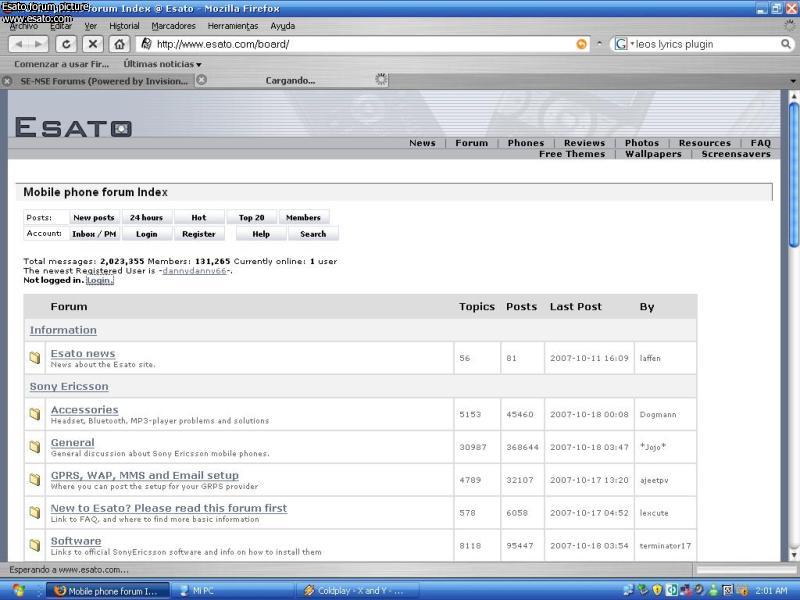The width and height of the screenshot is (800, 600).
Task: Click the folder icon beside Esato news
Action: (x=35, y=358)
